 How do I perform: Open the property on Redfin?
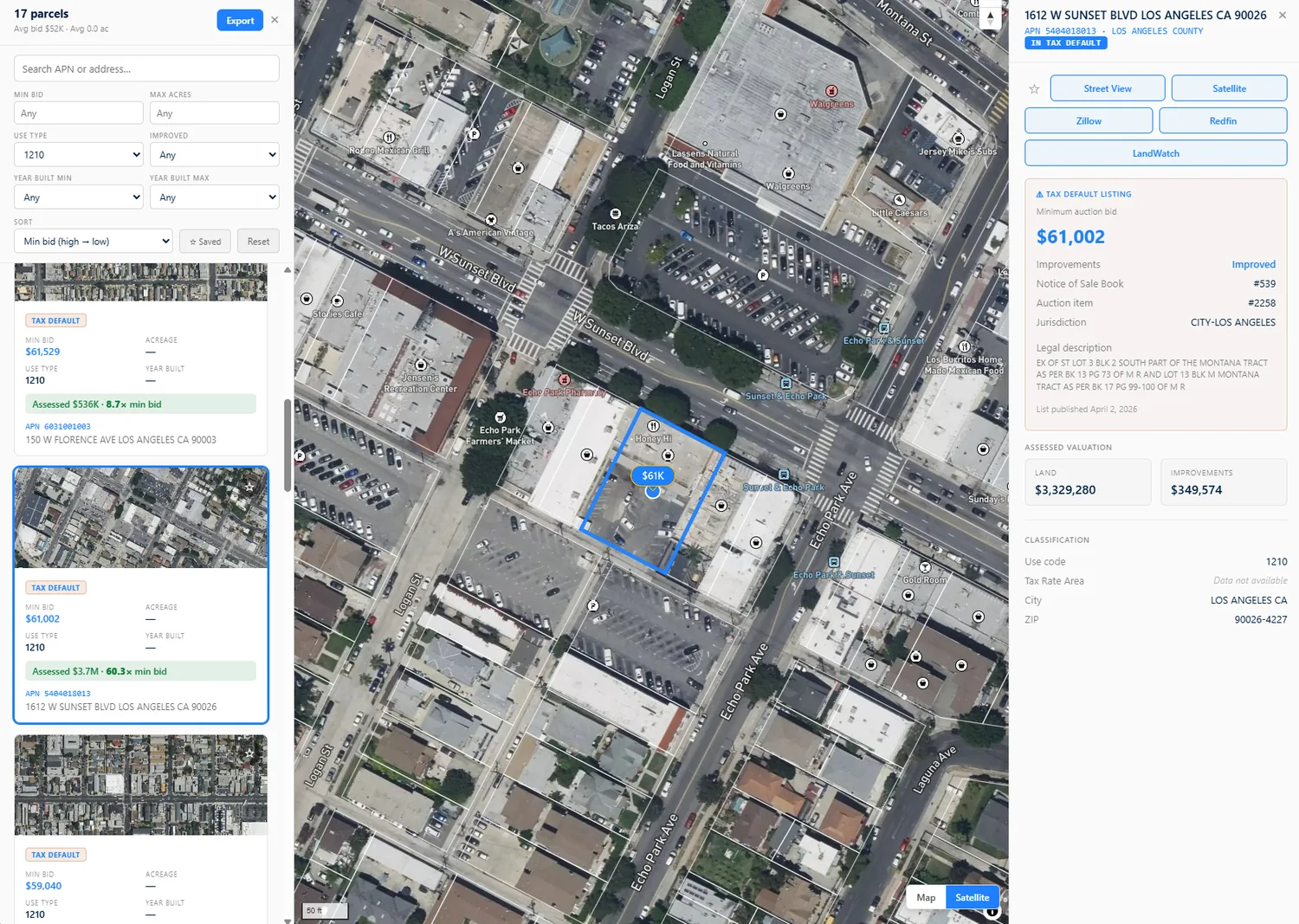(x=1223, y=121)
